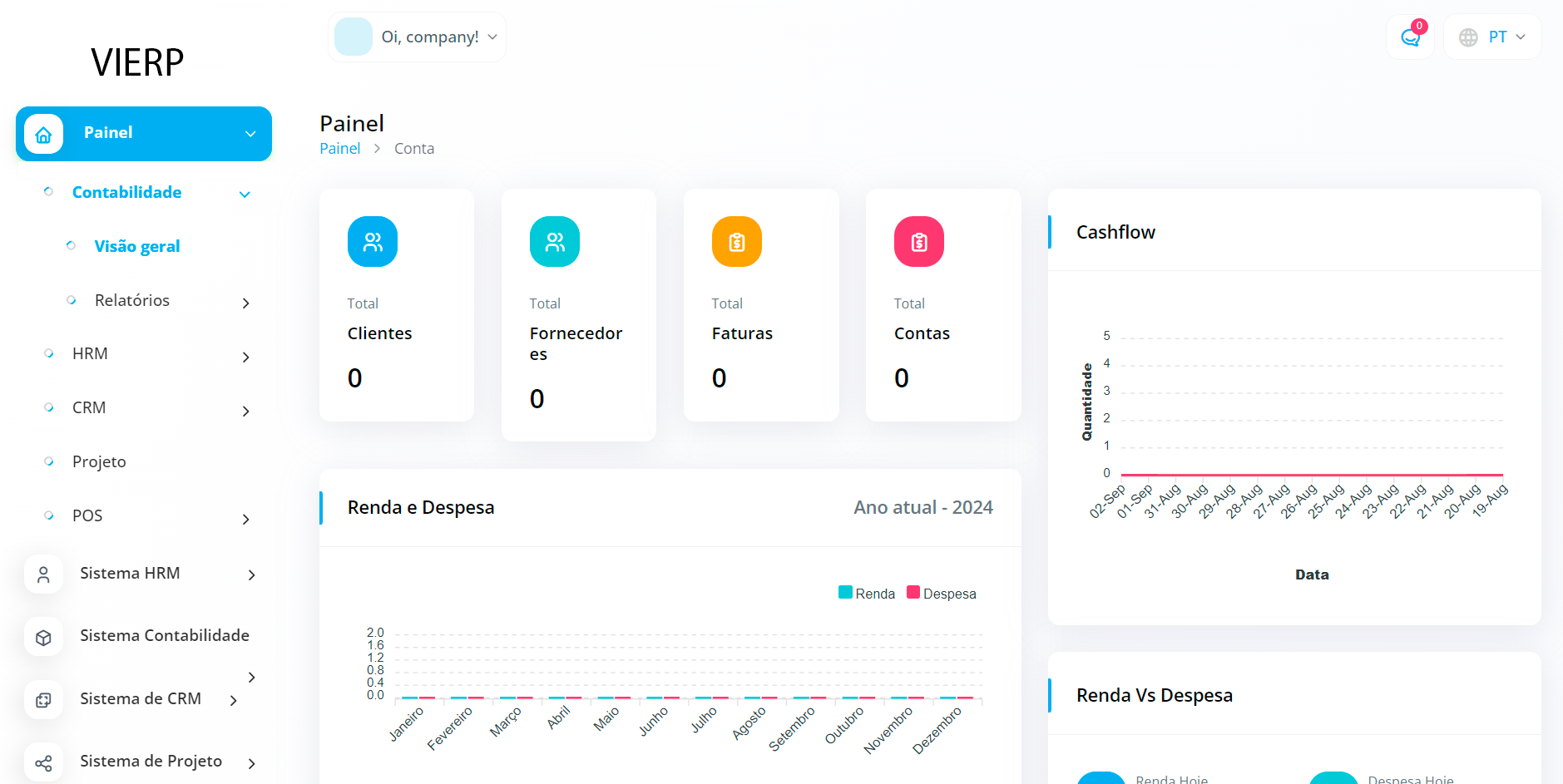
Task: Open the PT language dropdown
Action: [x=1492, y=37]
